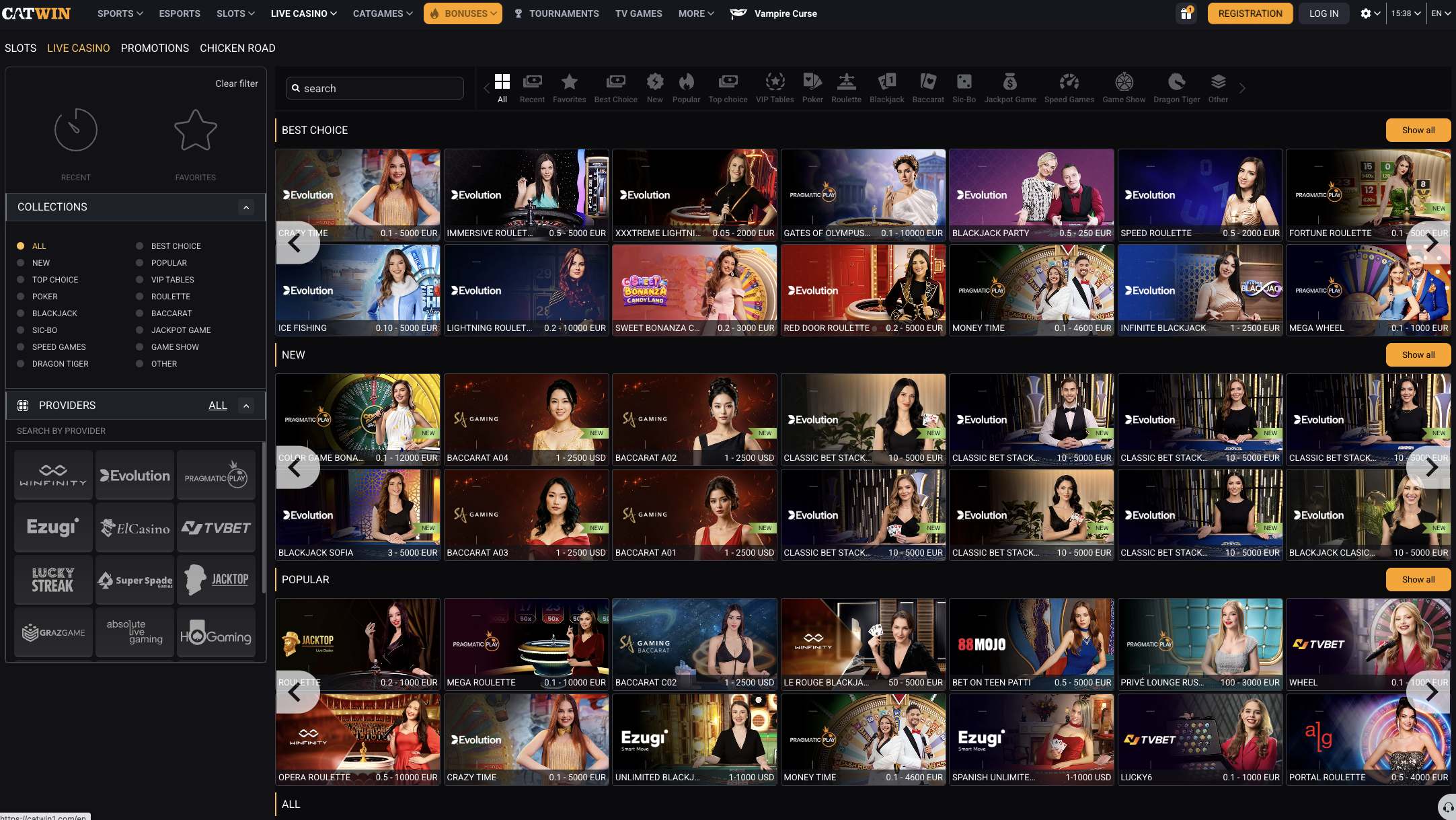Click the game search field
1456x820 pixels.
(x=375, y=88)
